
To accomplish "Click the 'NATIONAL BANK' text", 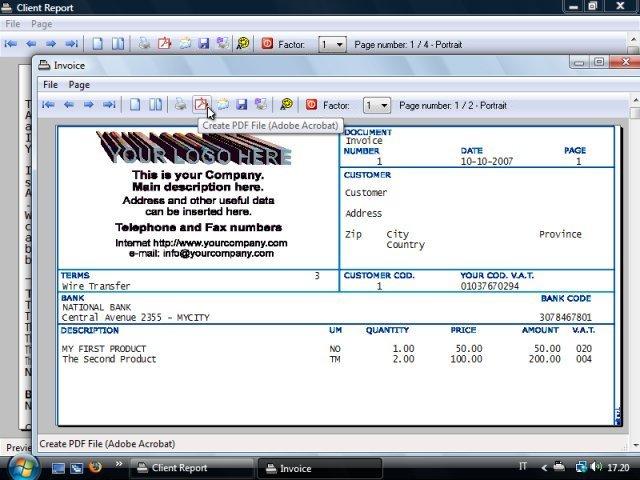I will coord(96,307).
